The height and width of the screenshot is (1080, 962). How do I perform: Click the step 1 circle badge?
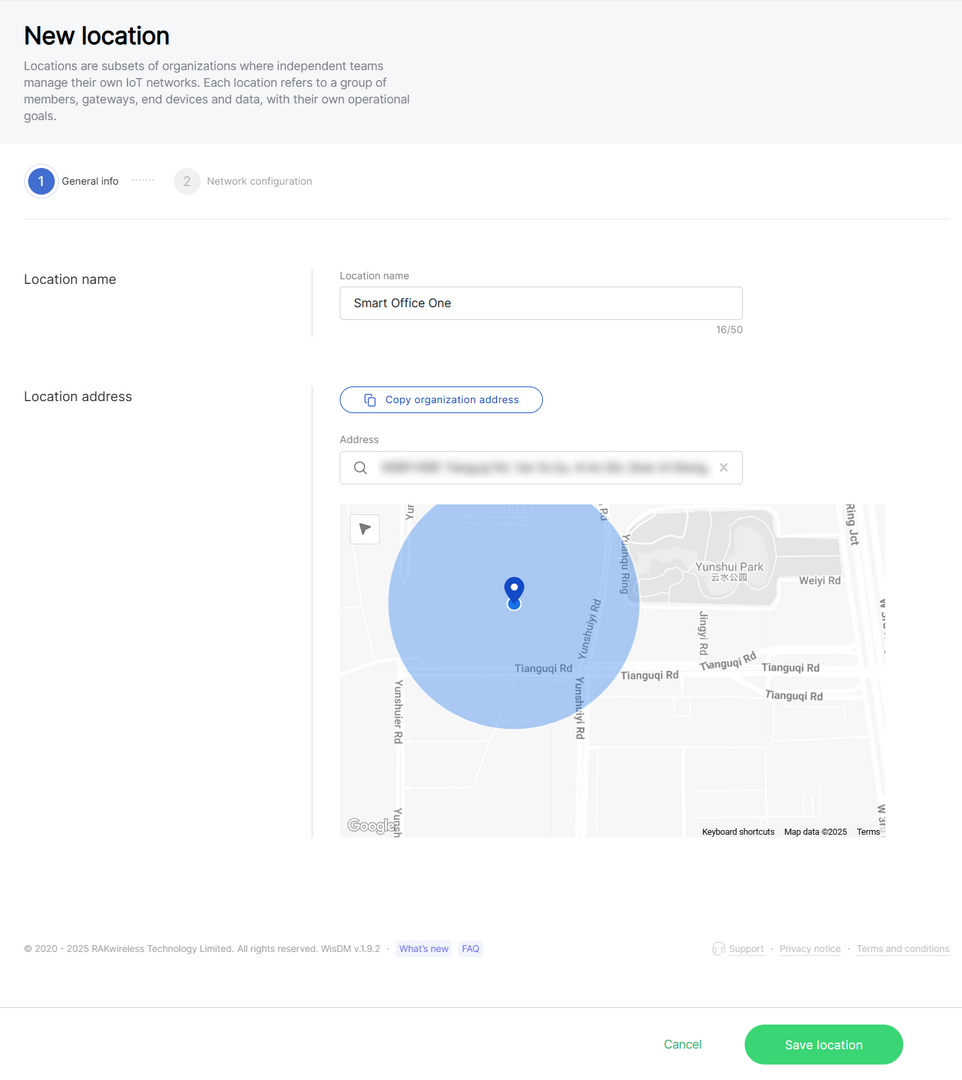click(x=40, y=181)
